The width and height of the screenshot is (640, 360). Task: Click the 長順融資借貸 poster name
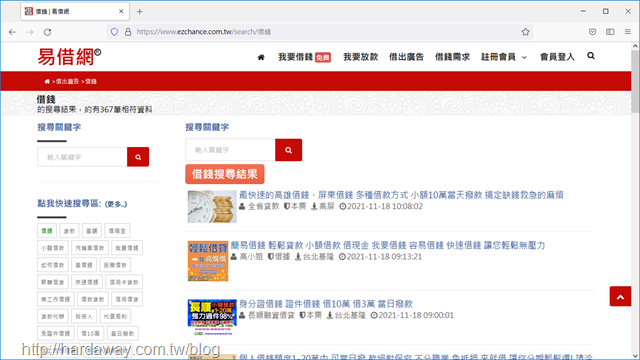(x=271, y=316)
